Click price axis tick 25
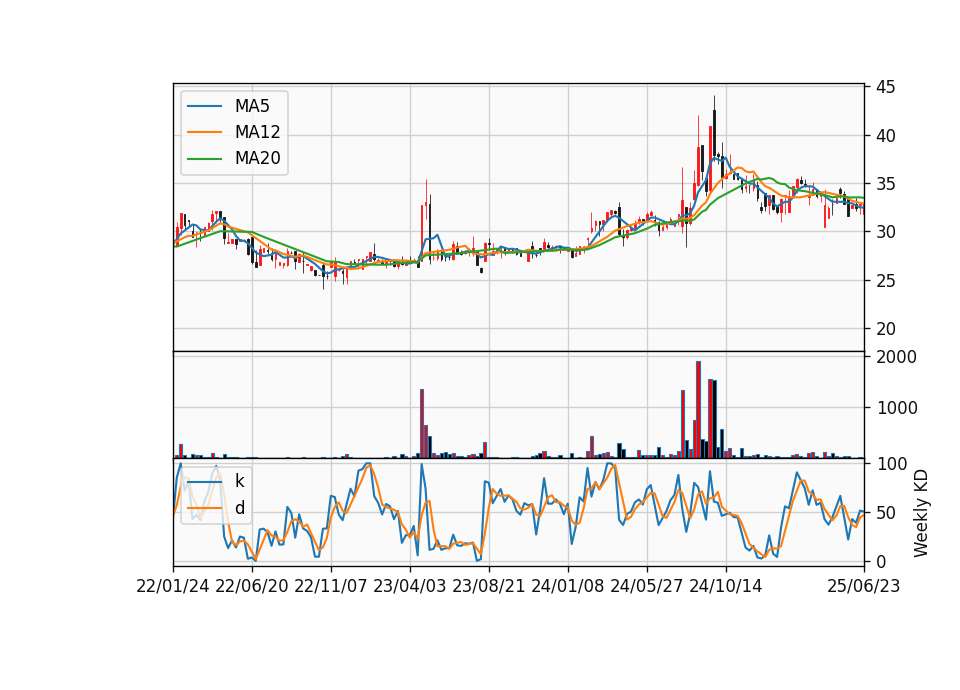This screenshot has width=960, height=690. pos(885,280)
